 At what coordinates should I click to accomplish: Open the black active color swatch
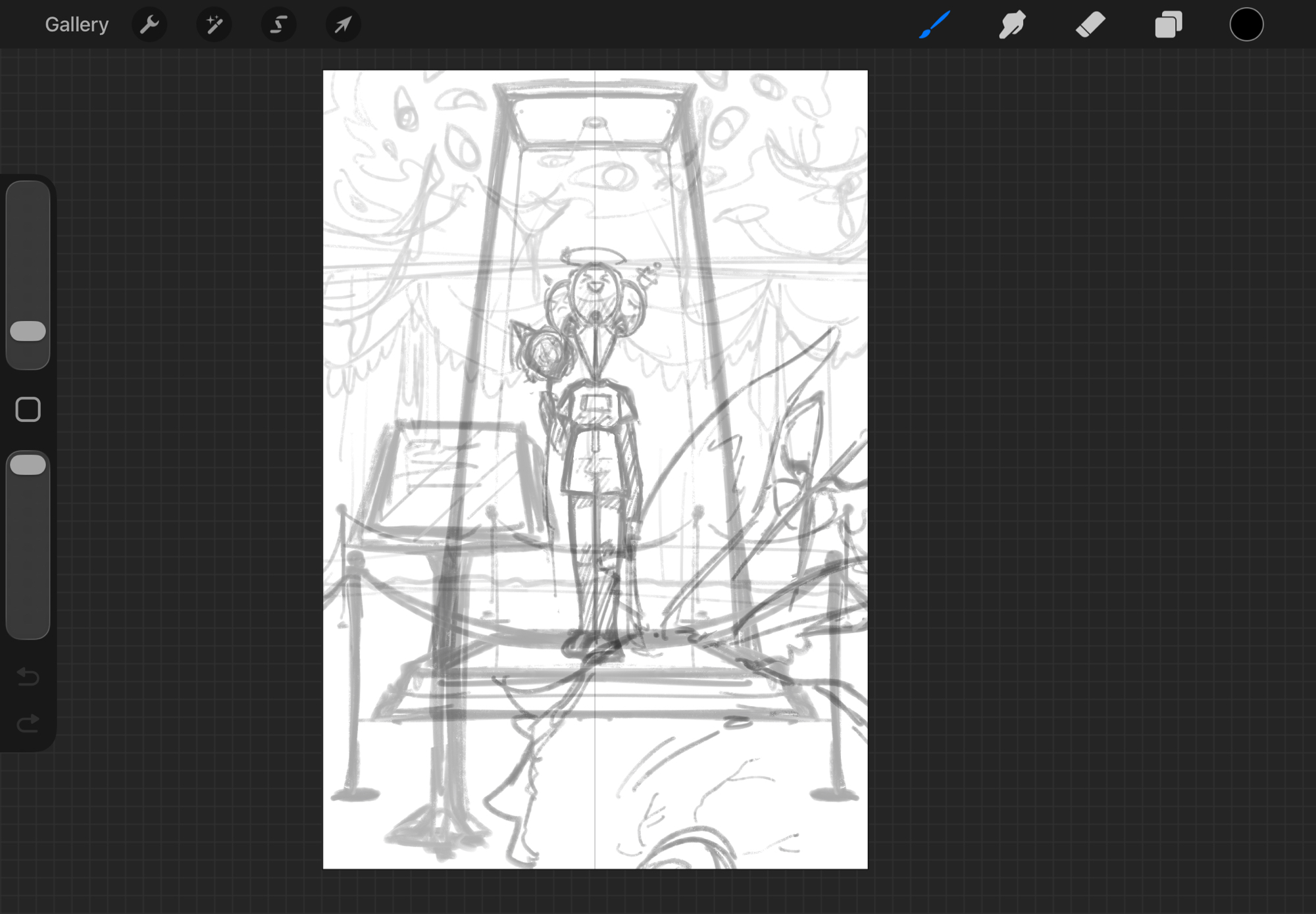coord(1246,25)
